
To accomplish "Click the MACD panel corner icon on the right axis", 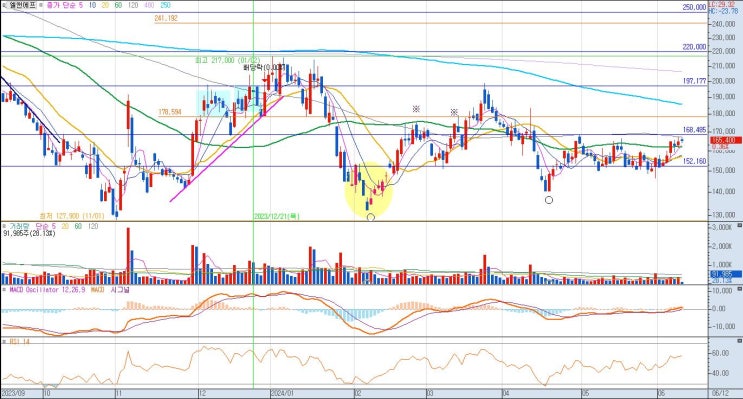I will coord(739,290).
